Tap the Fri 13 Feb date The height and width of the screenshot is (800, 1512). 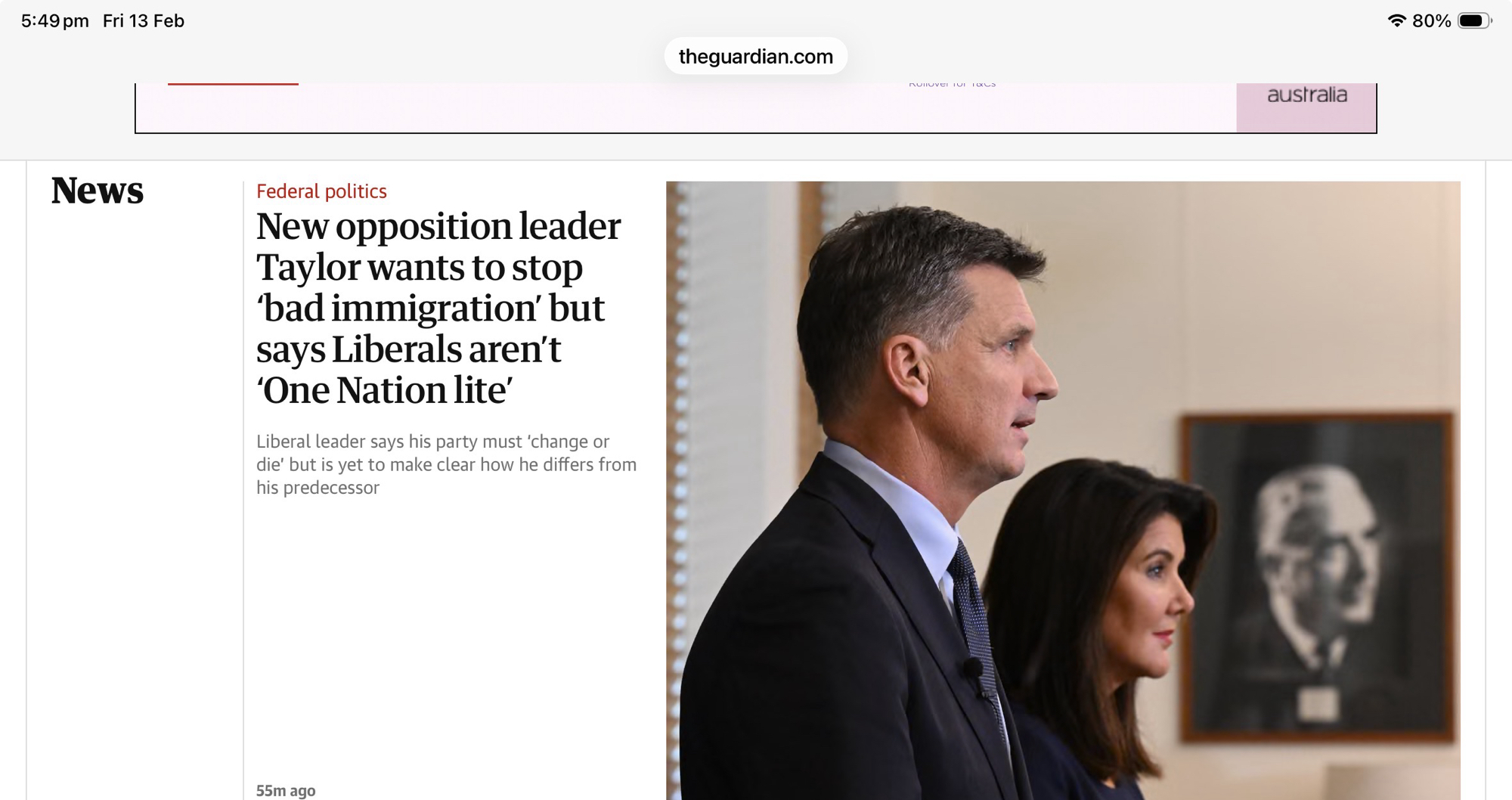pos(144,21)
